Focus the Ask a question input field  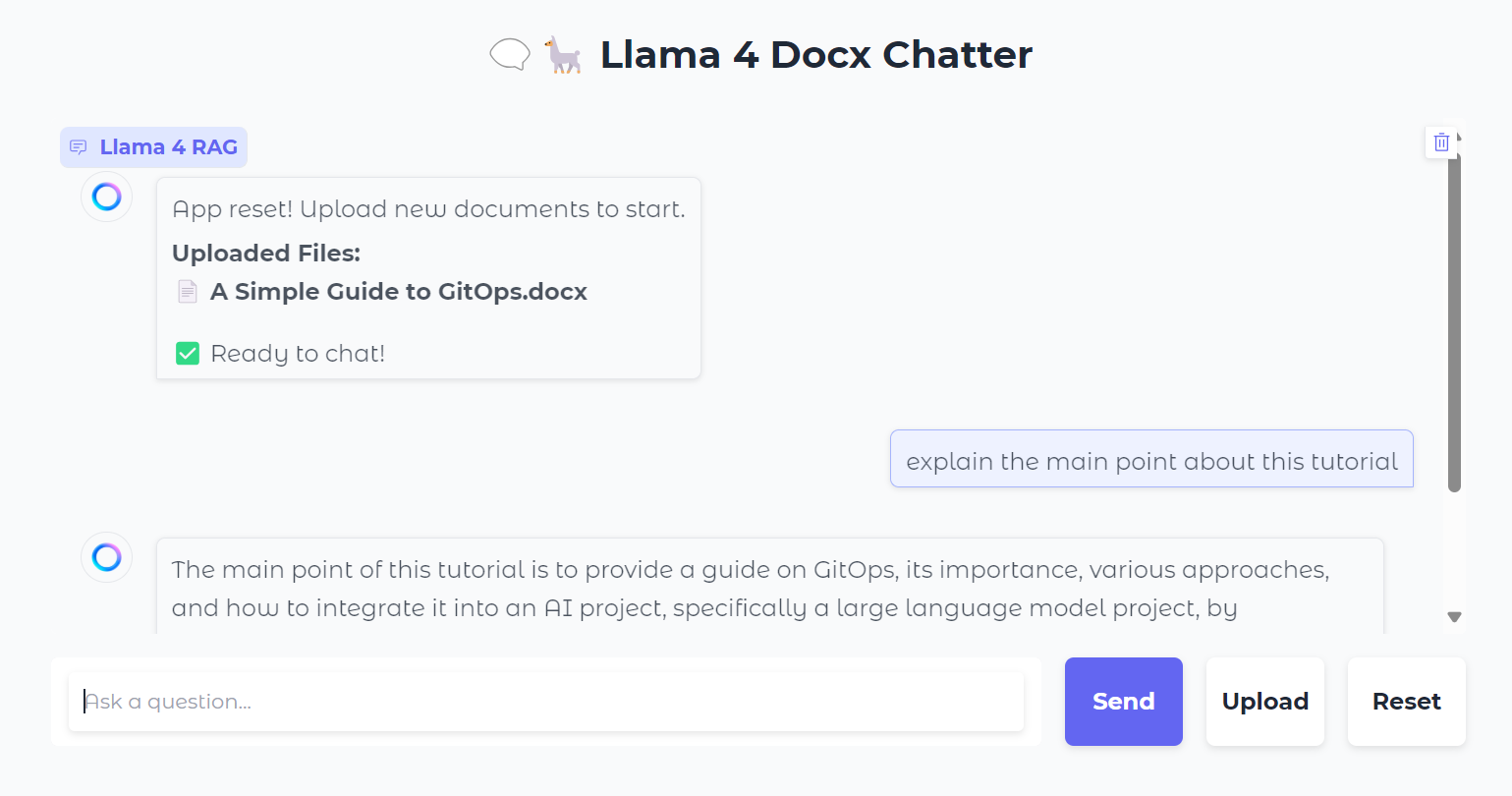click(x=546, y=702)
